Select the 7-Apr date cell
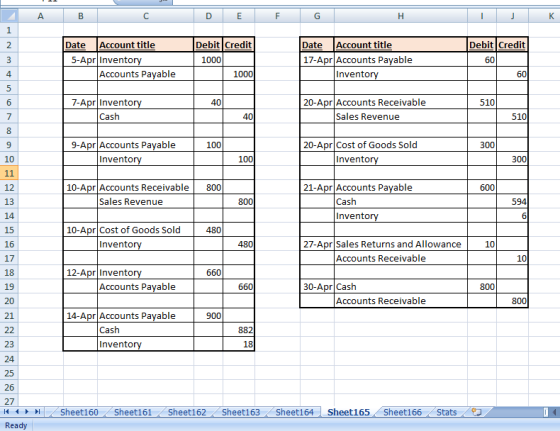The height and width of the screenshot is (431, 560). [80, 102]
